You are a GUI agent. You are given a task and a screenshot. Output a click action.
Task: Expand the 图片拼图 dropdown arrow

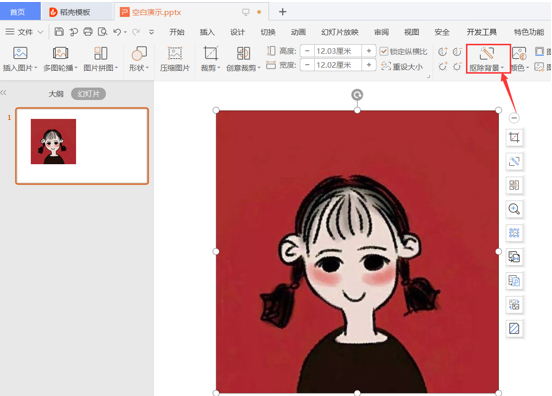(116, 68)
